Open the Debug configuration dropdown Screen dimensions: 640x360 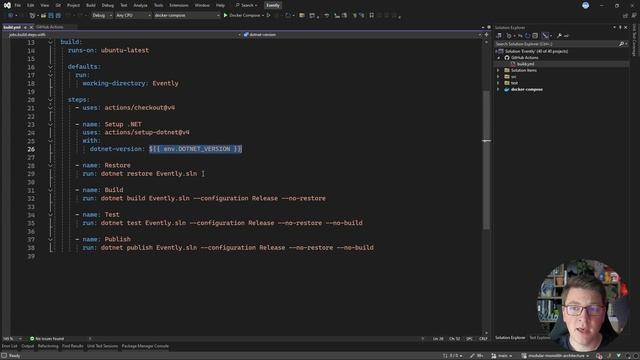coord(102,16)
